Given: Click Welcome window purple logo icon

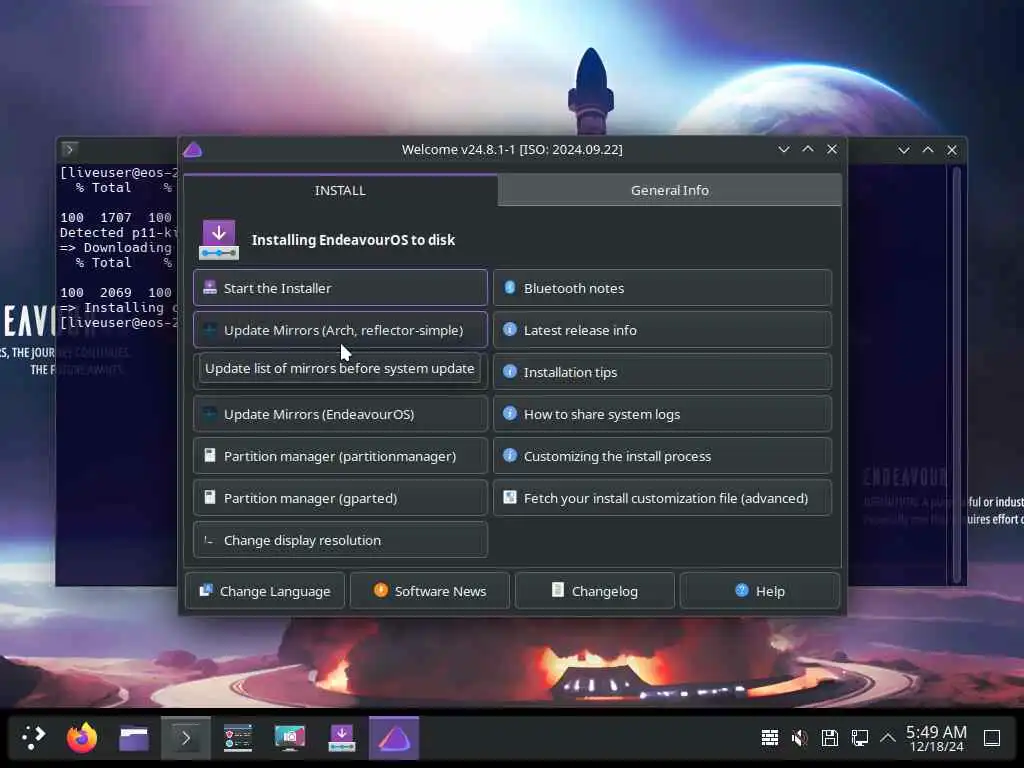Looking at the screenshot, I should click(x=193, y=150).
